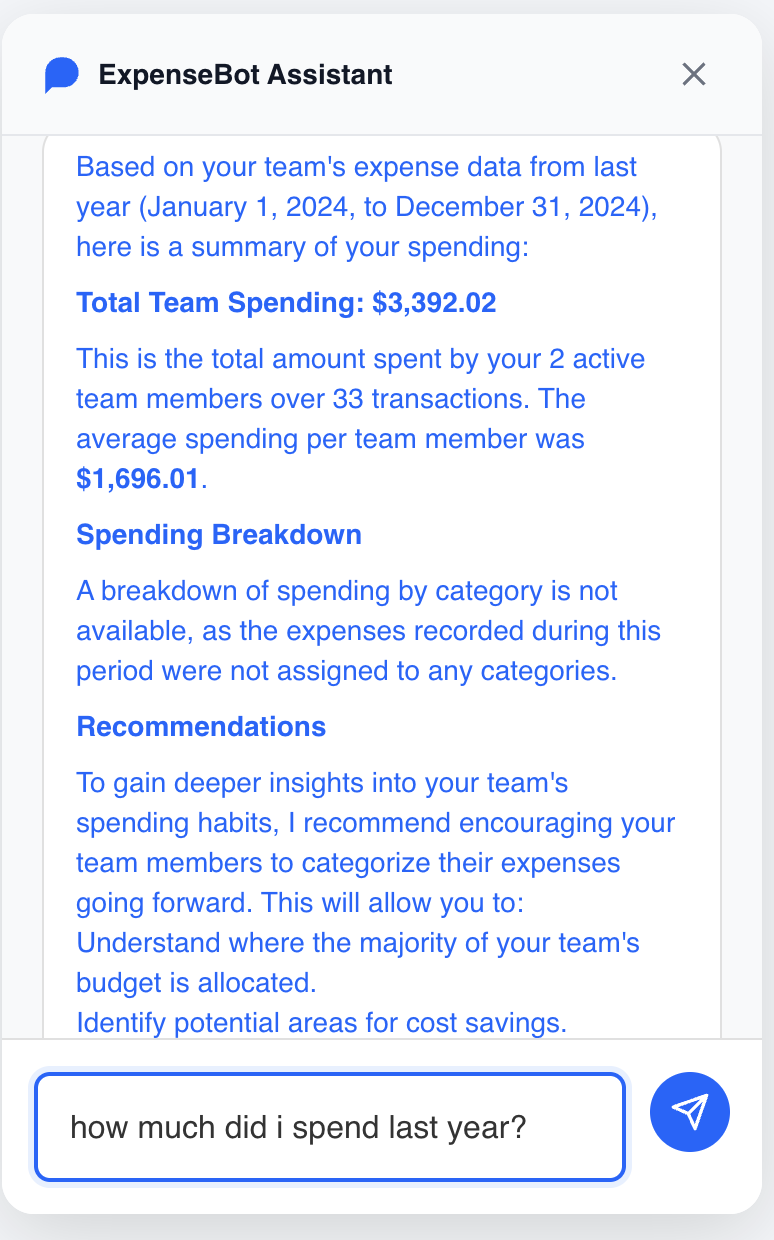Click the assistant branding icon in the header
774x1240 pixels.
(x=61, y=74)
